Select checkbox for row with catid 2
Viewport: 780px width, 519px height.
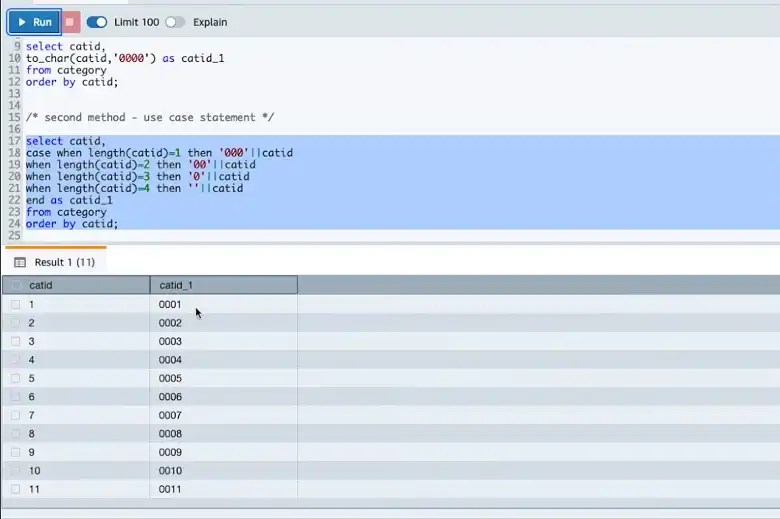(15, 323)
